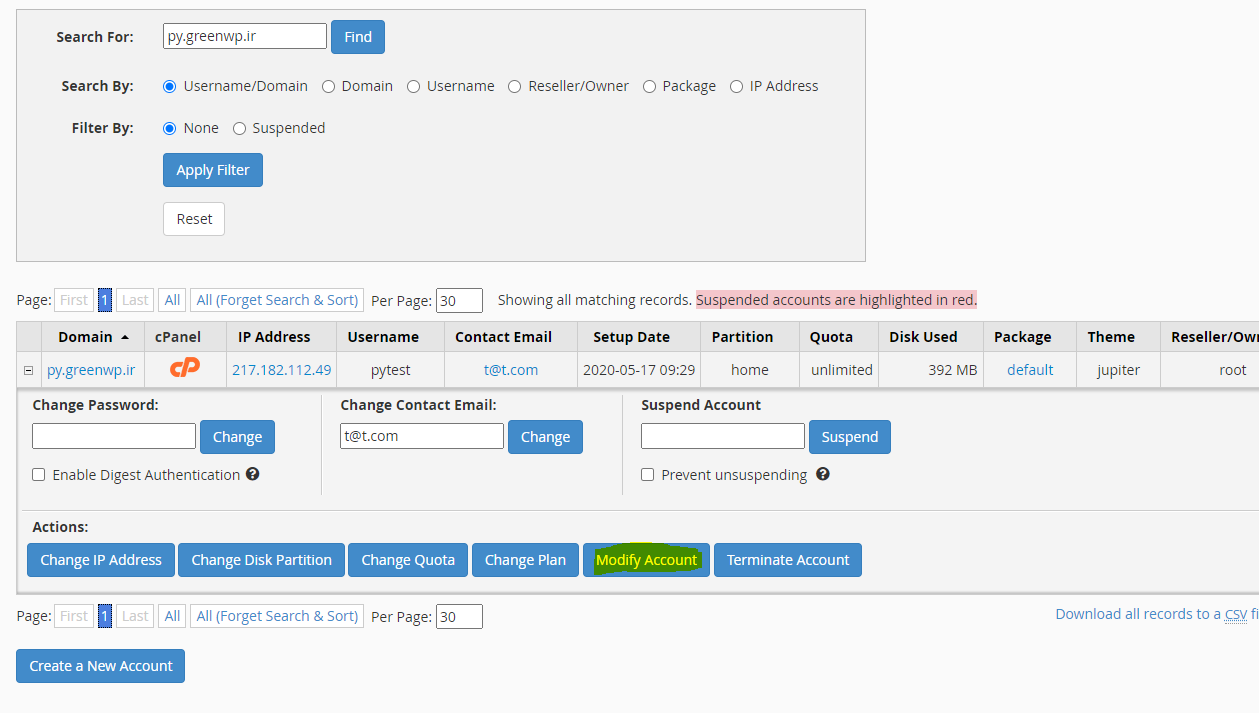This screenshot has width=1259, height=713.
Task: Click the Apply Filter button
Action: (213, 170)
